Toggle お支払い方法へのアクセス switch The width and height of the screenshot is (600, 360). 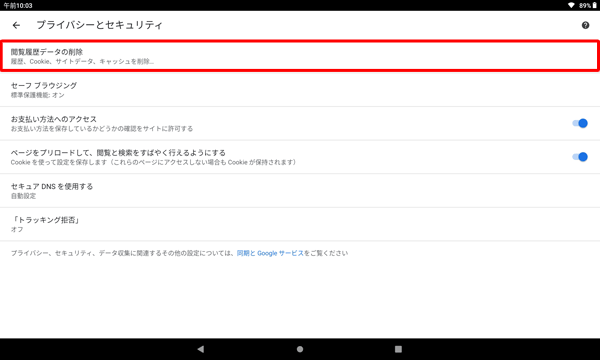[x=580, y=123]
